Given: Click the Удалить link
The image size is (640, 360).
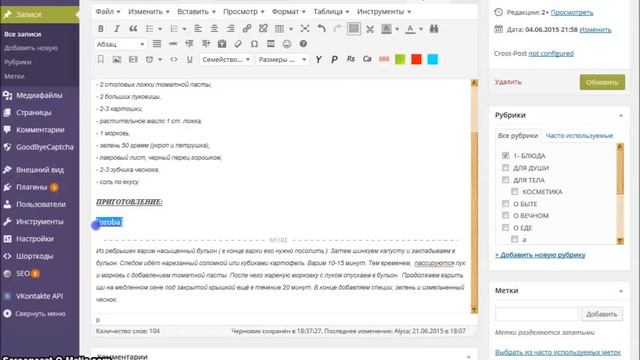Looking at the screenshot, I should (508, 82).
